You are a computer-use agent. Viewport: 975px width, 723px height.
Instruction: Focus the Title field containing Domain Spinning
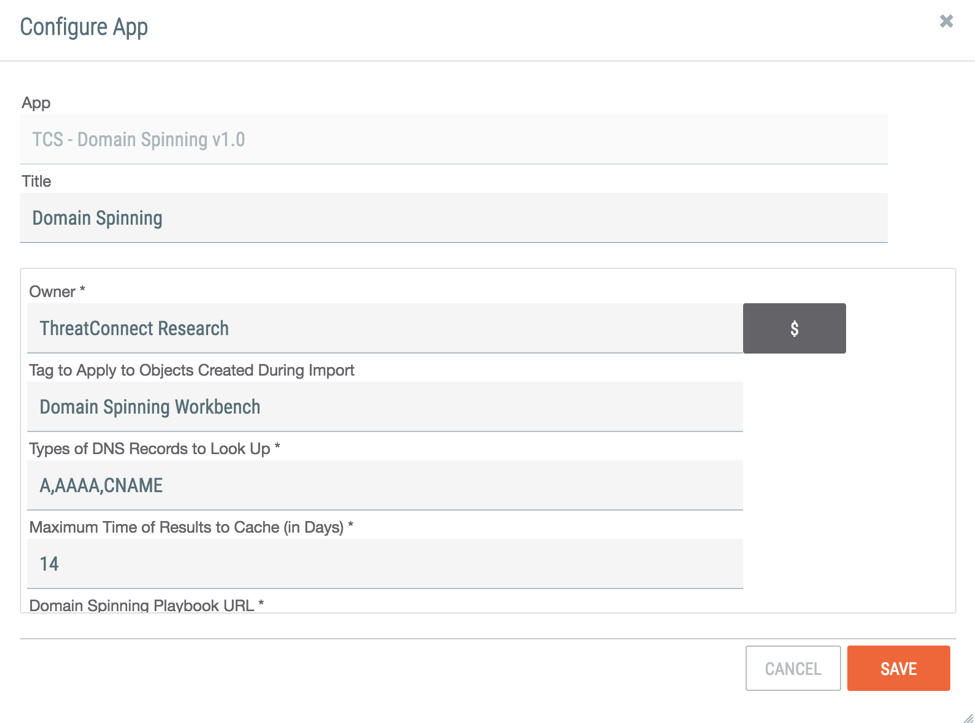[453, 218]
